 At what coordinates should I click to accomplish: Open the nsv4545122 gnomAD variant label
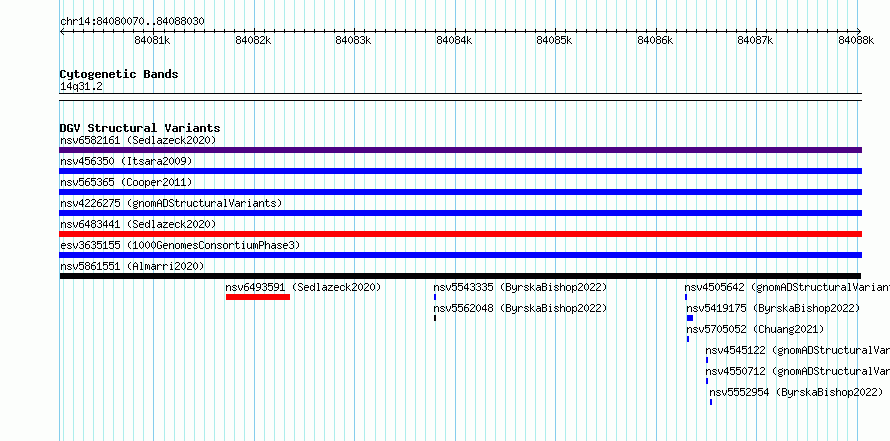tap(797, 350)
